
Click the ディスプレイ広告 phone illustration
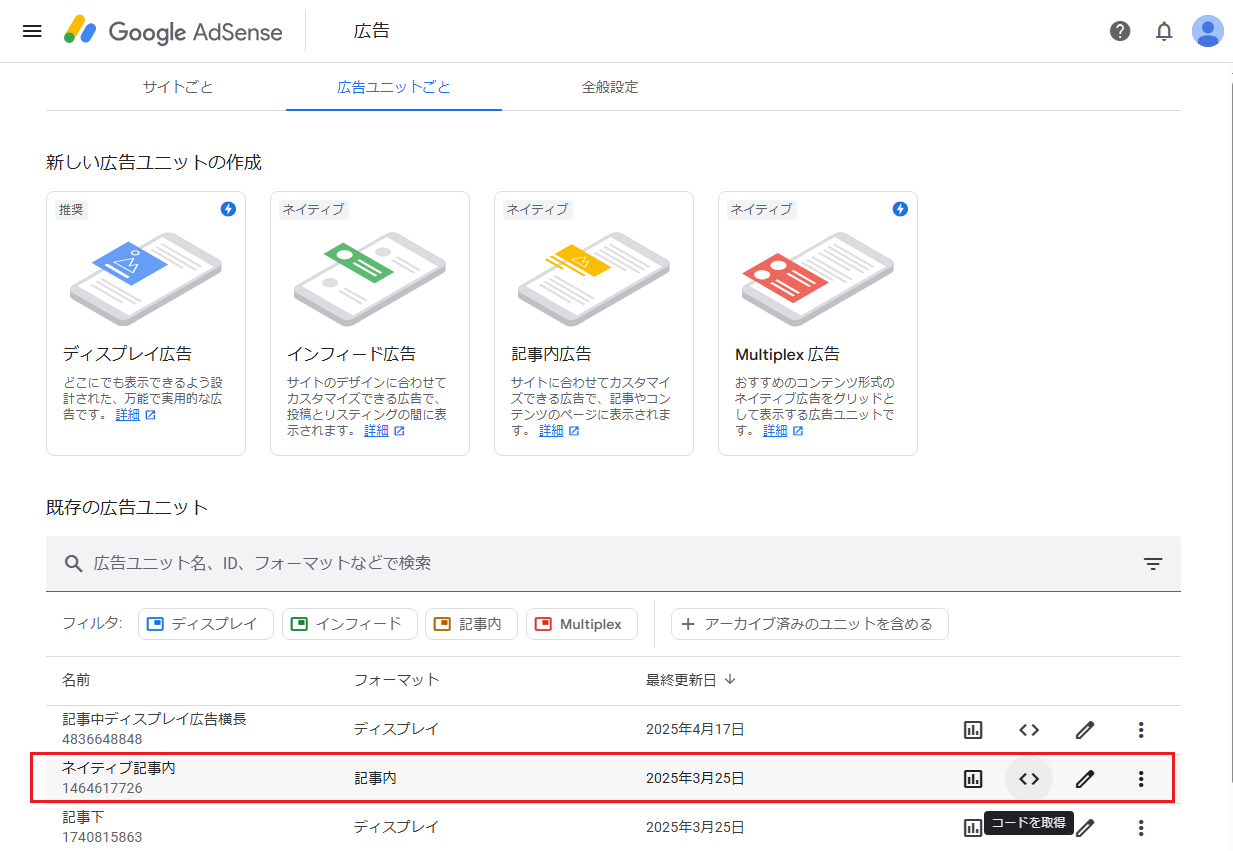pyautogui.click(x=146, y=277)
